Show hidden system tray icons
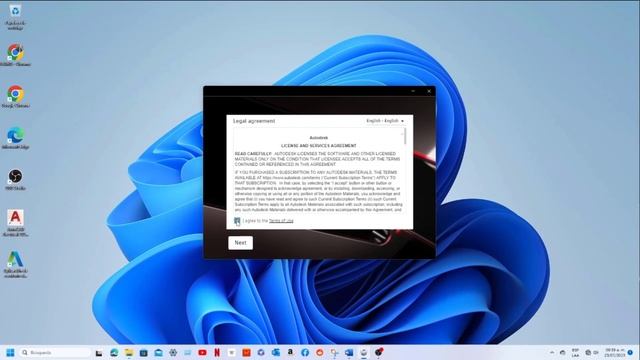Viewport: 640px width, 360px height. tap(552, 352)
